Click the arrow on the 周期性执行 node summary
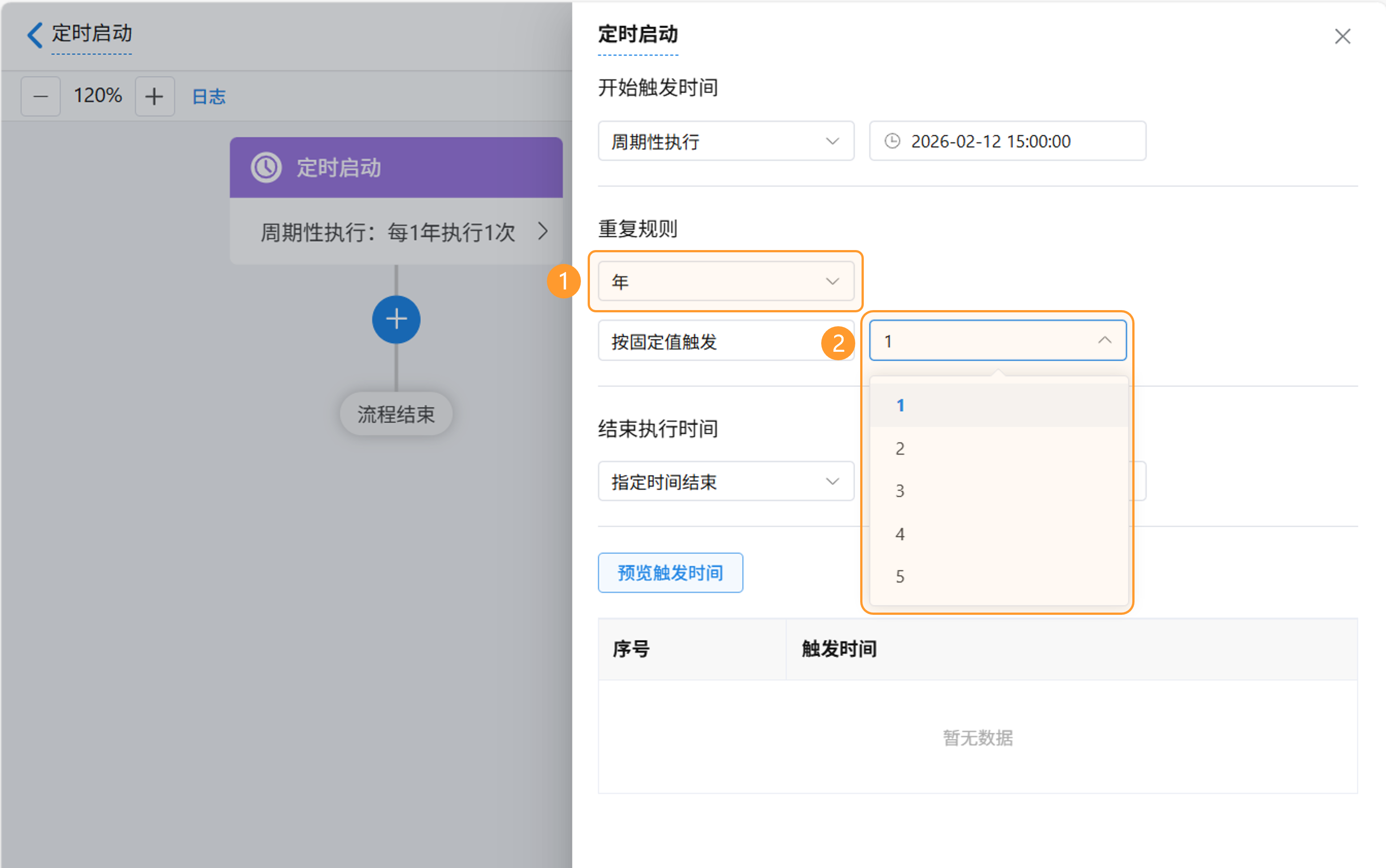The width and height of the screenshot is (1386, 868). pyautogui.click(x=542, y=232)
